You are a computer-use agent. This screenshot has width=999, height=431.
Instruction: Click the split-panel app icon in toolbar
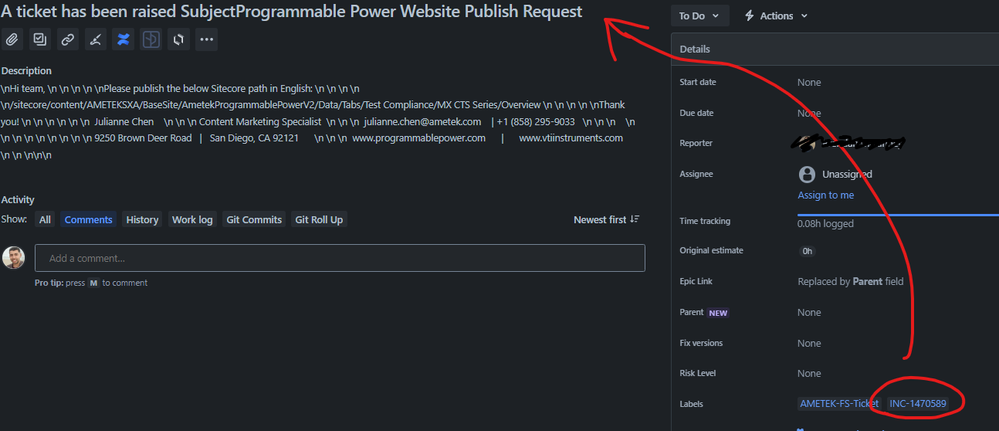pos(151,40)
